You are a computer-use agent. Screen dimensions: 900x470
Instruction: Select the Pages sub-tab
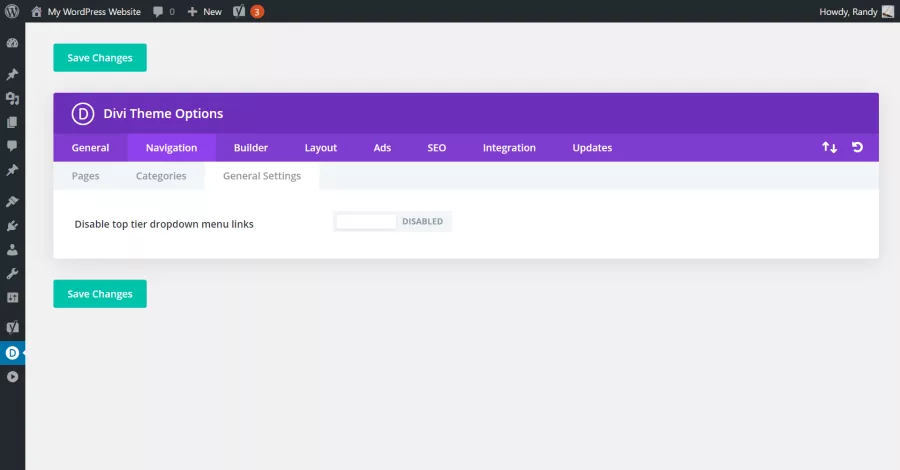tap(86, 176)
